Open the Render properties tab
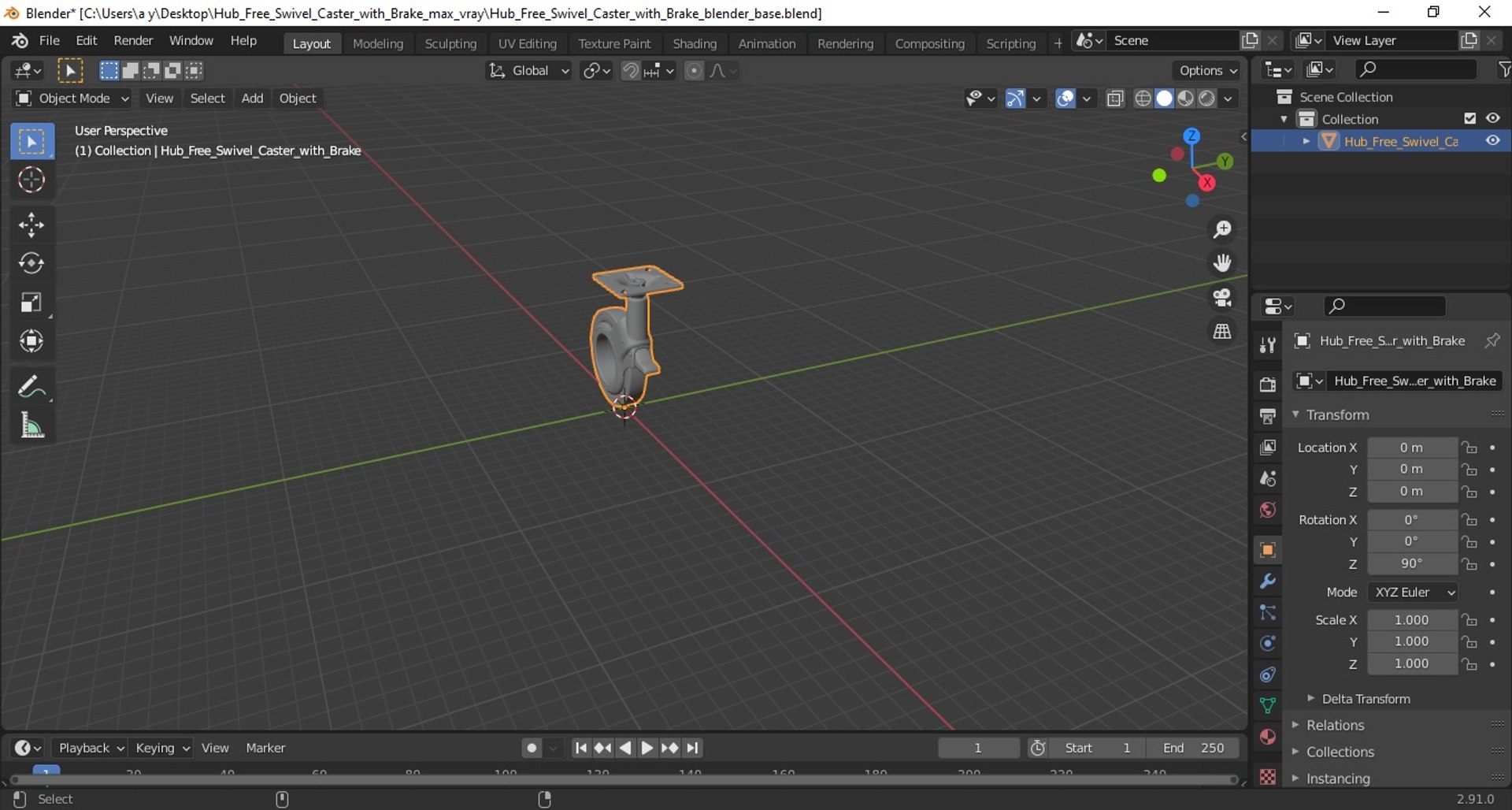This screenshot has height=810, width=1512. (x=1267, y=384)
